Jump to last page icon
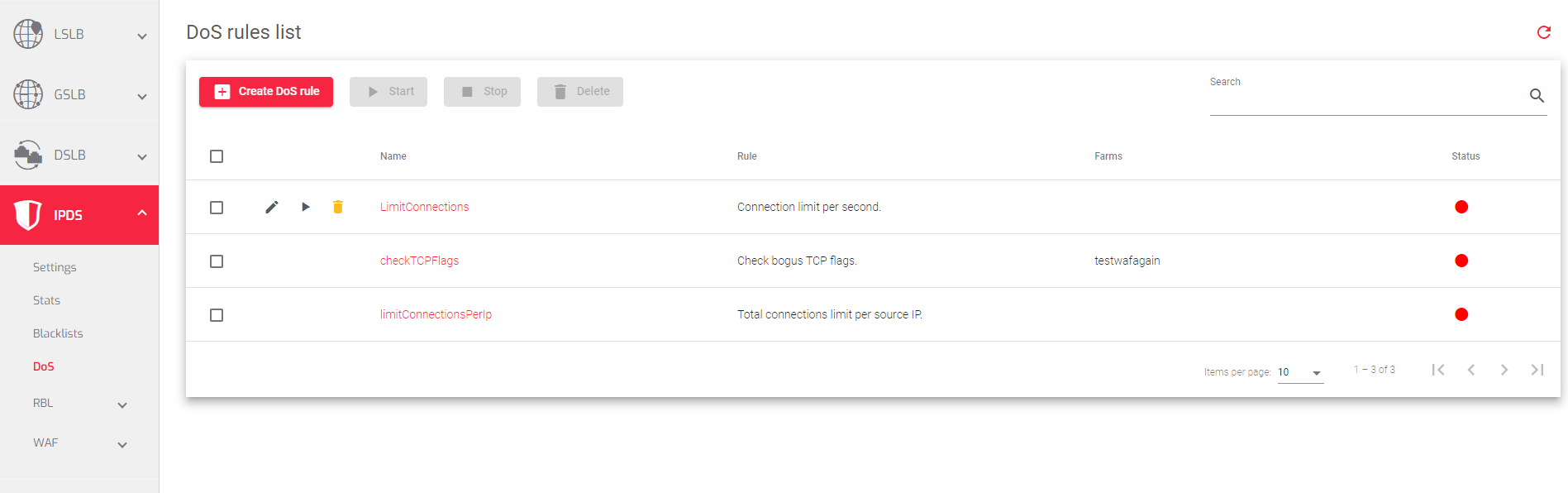Image resolution: width=1568 pixels, height=493 pixels. (1537, 370)
